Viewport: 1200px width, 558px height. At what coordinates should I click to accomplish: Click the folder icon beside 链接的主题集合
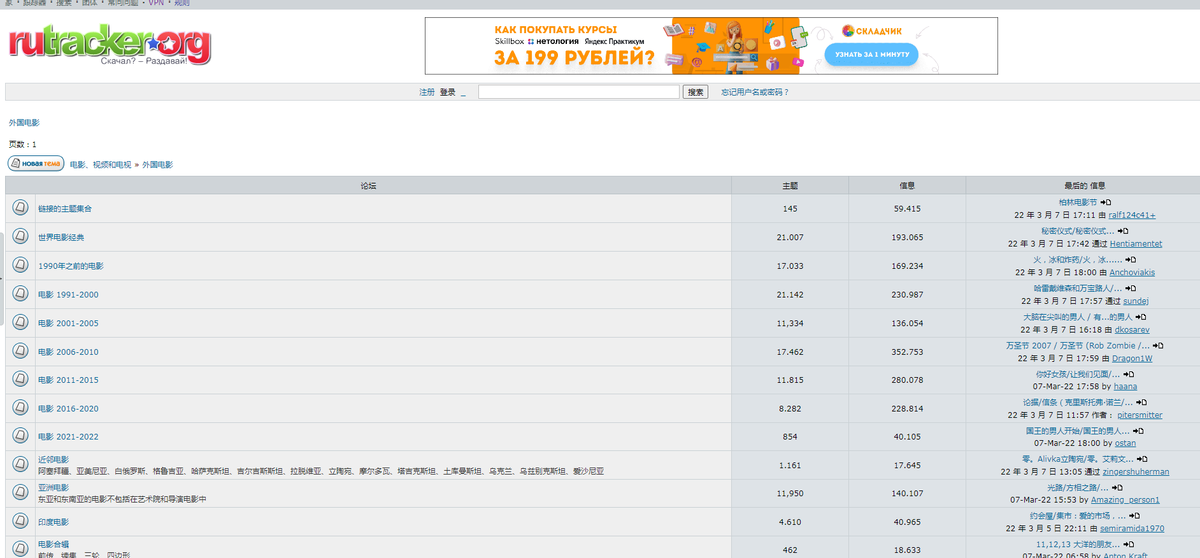click(20, 208)
